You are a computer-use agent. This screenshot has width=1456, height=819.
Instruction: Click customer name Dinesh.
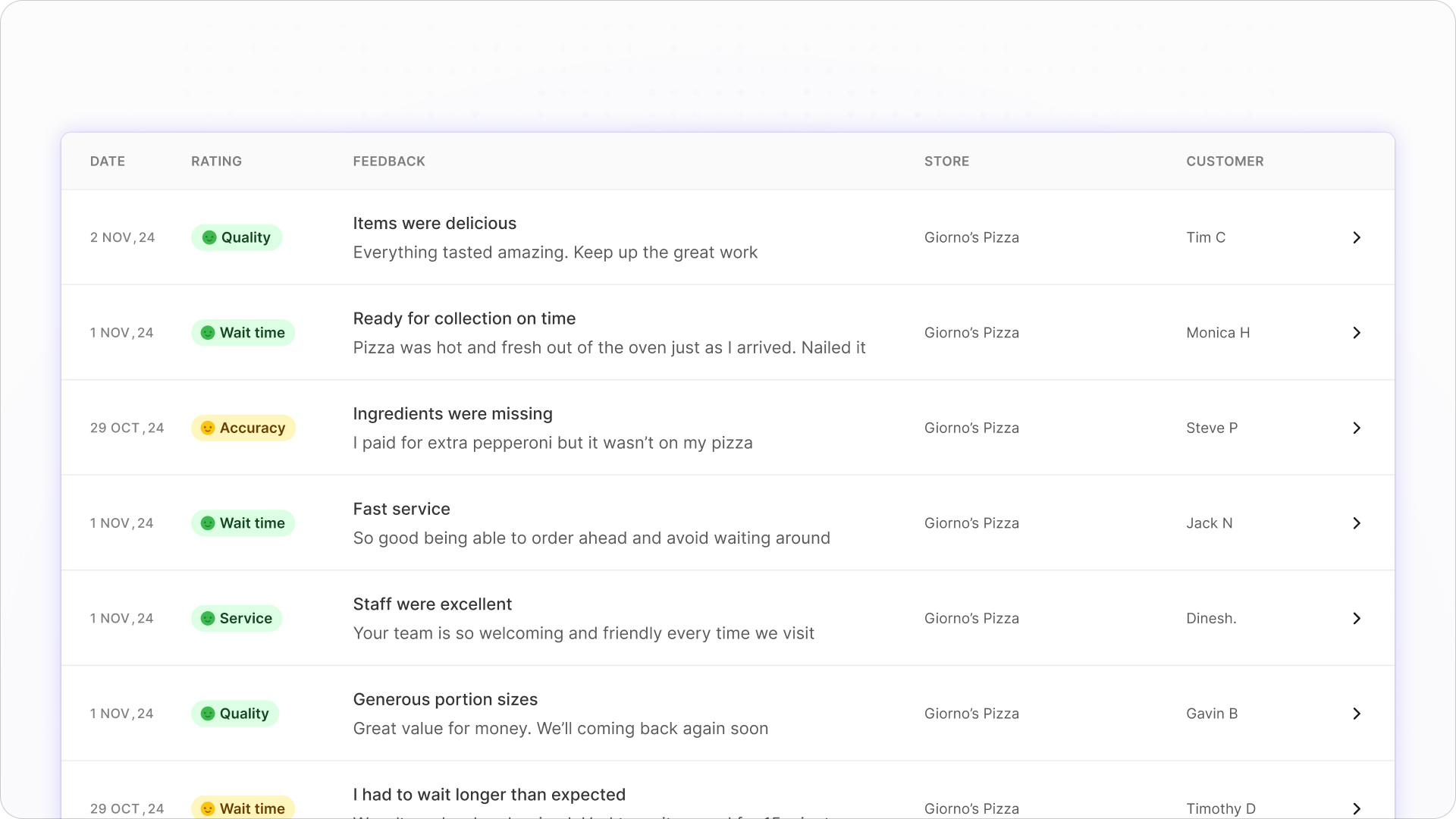click(1211, 618)
